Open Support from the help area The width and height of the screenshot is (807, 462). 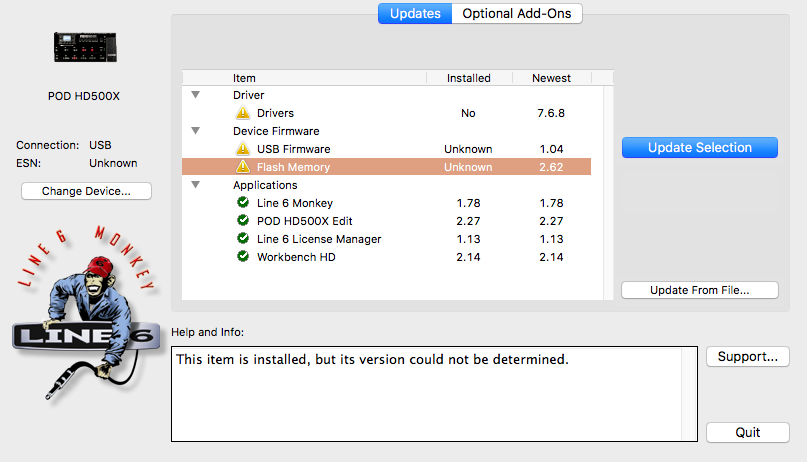pyautogui.click(x=747, y=356)
